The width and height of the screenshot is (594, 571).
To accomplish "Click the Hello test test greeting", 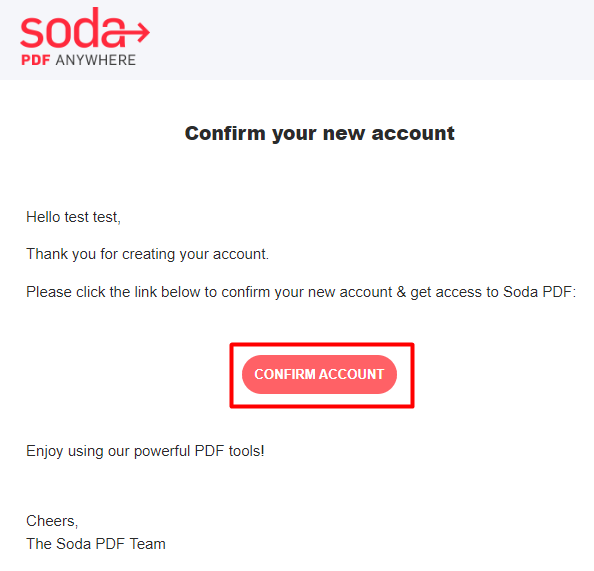I will (73, 217).
